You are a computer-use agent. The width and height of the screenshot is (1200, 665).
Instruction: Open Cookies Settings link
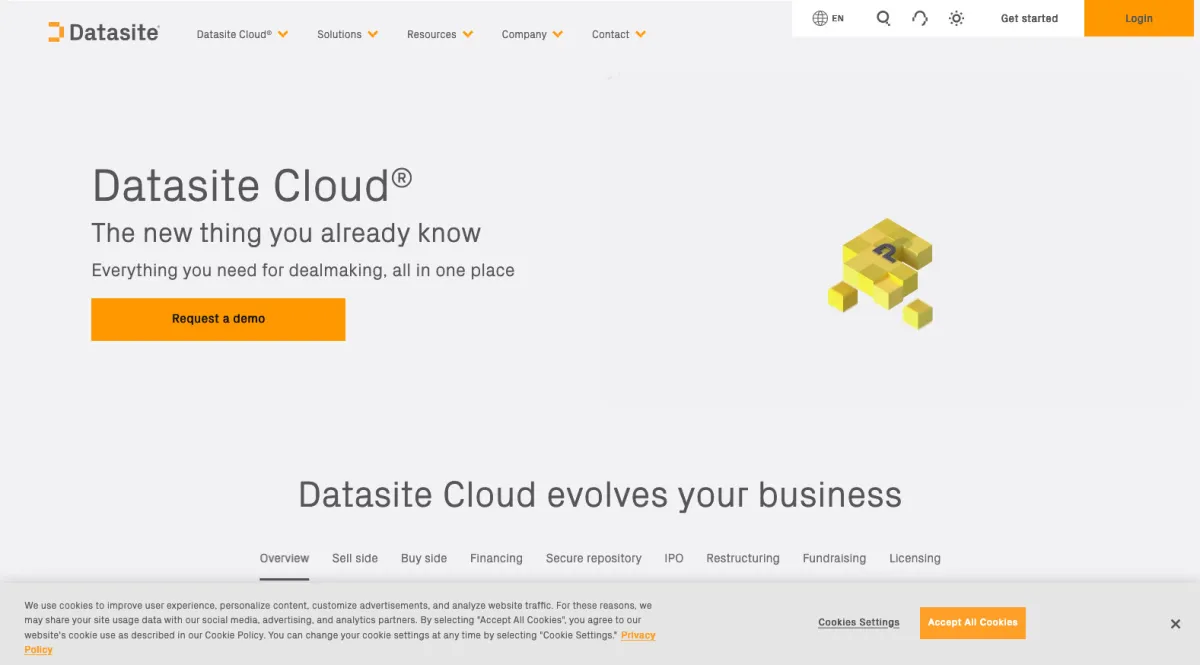[858, 622]
